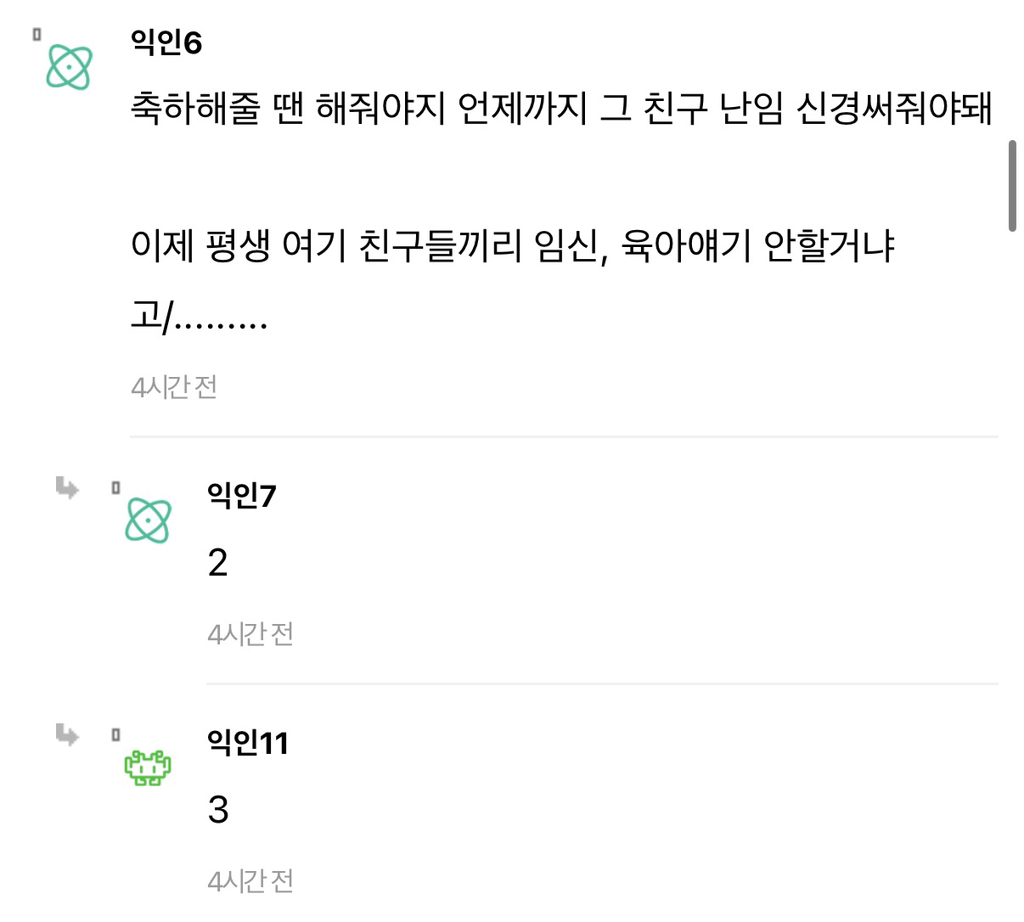Click 익인7's atom avatar icon
The height and width of the screenshot is (922, 1024).
tap(148, 519)
